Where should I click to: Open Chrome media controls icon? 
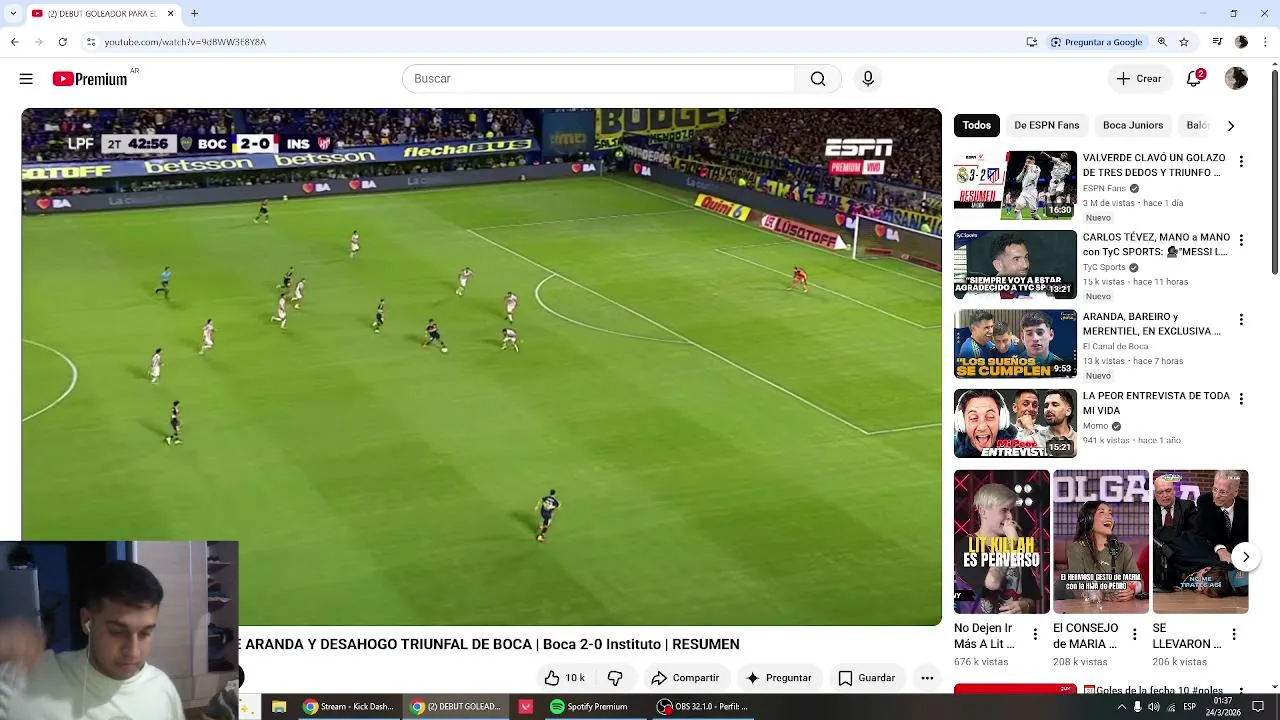click(1217, 42)
